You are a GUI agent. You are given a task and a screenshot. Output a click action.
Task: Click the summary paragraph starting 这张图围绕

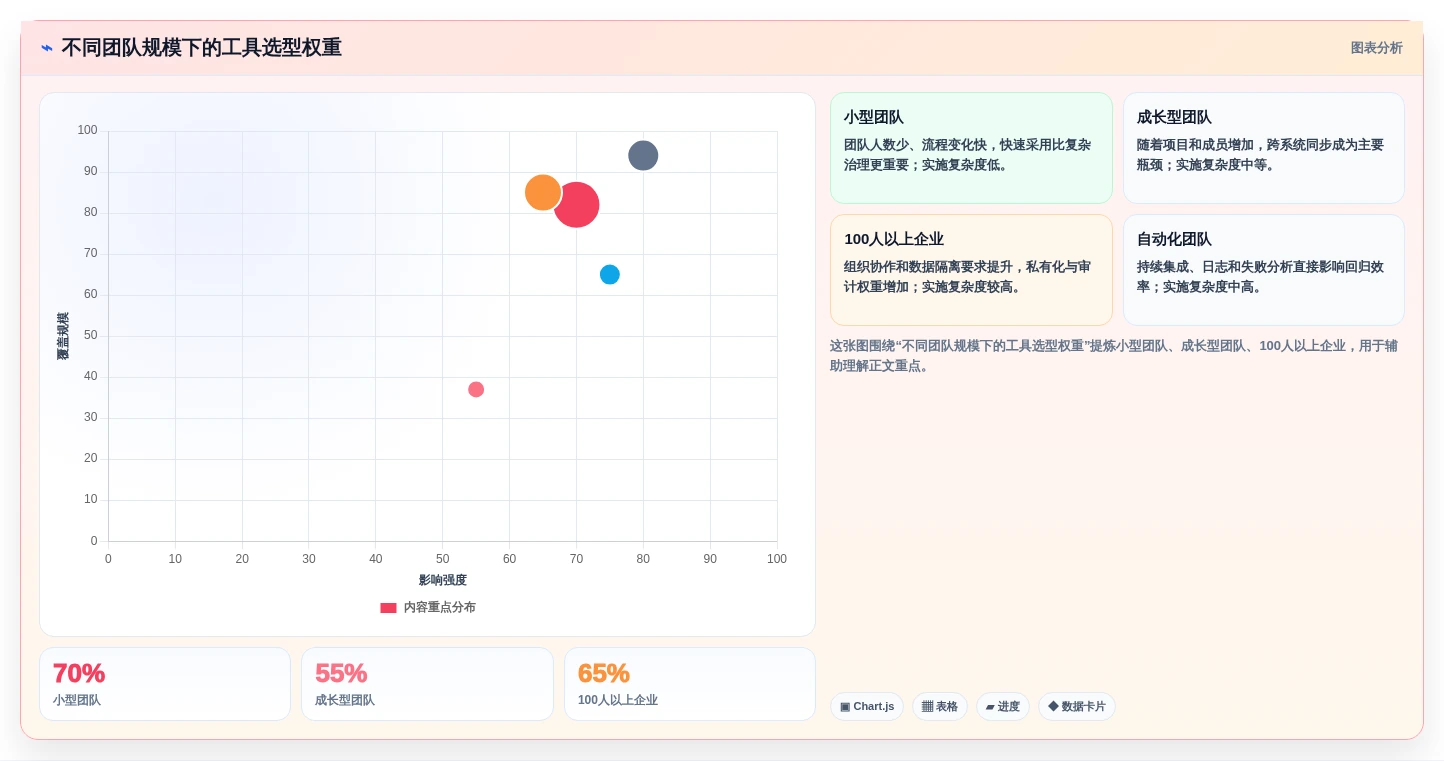click(1114, 356)
